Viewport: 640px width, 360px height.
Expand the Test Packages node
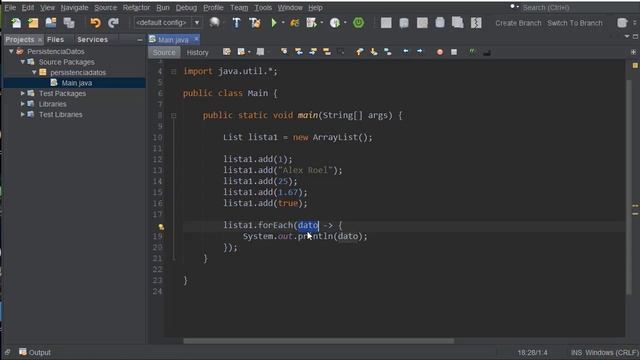(x=22, y=93)
